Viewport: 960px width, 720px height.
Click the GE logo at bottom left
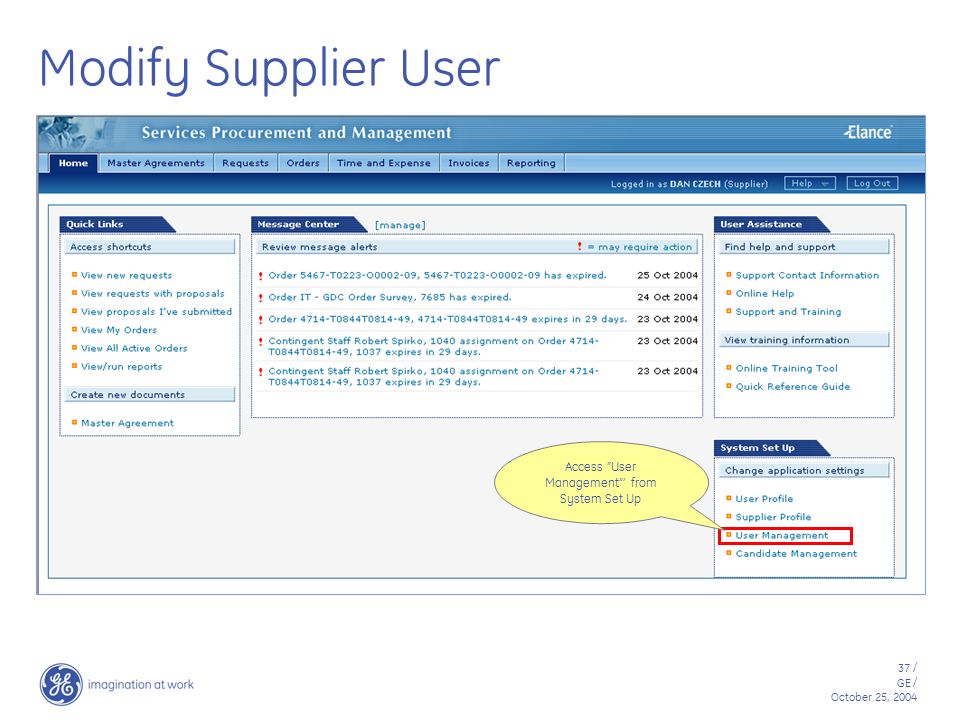61,684
